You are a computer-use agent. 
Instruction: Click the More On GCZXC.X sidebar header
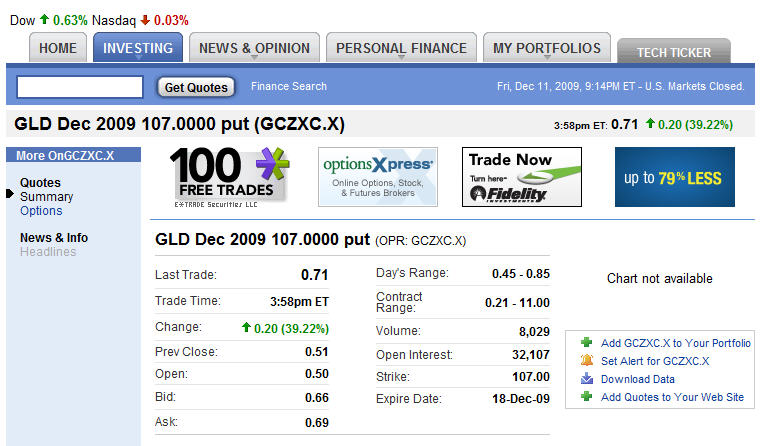click(73, 155)
